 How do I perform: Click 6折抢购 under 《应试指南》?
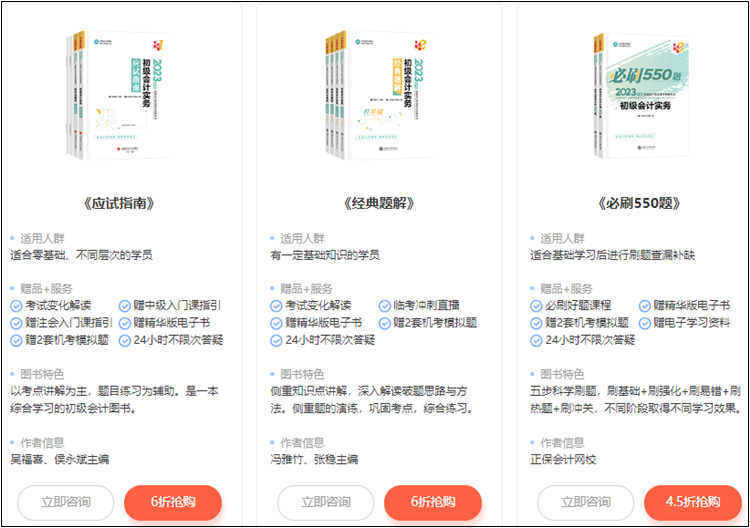[x=173, y=502]
